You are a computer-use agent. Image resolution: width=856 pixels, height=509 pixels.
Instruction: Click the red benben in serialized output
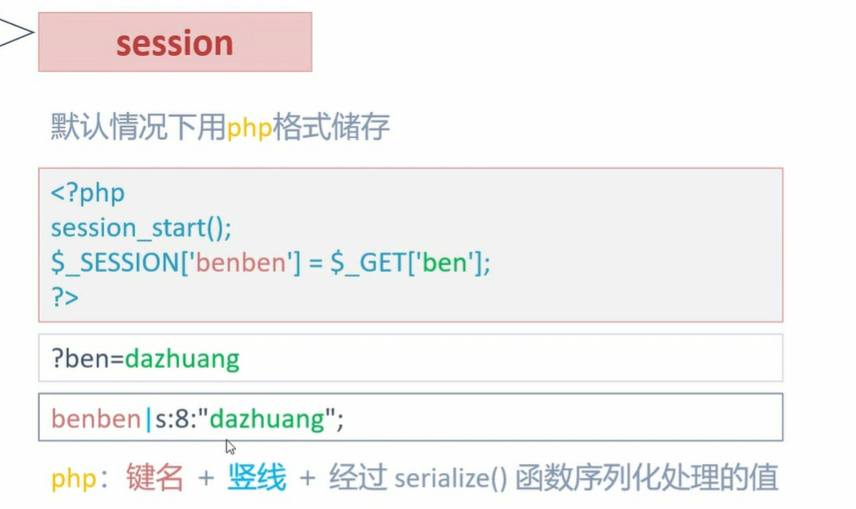tap(96, 419)
